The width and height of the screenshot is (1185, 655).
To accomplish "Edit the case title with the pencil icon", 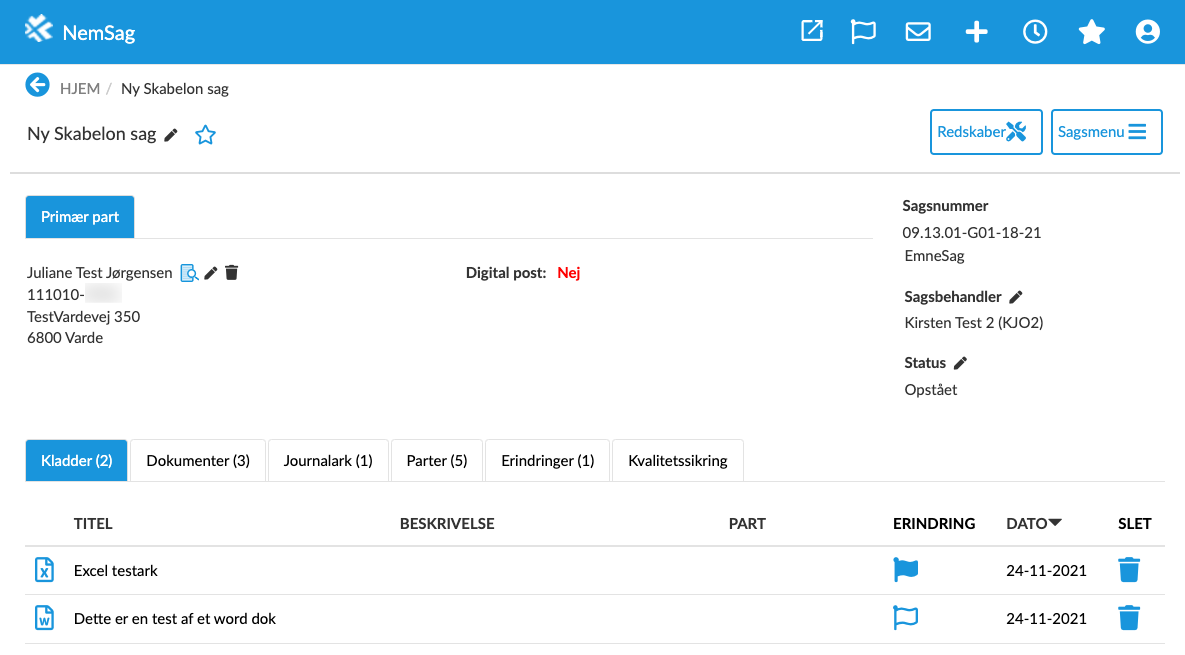I will tap(171, 135).
